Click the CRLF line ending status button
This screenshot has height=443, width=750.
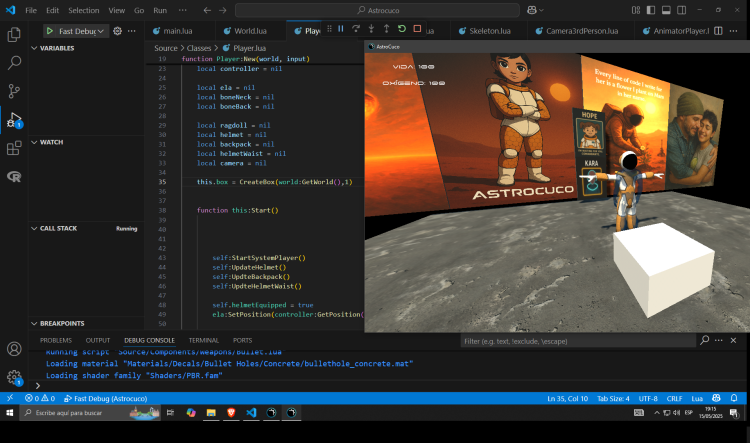674,397
